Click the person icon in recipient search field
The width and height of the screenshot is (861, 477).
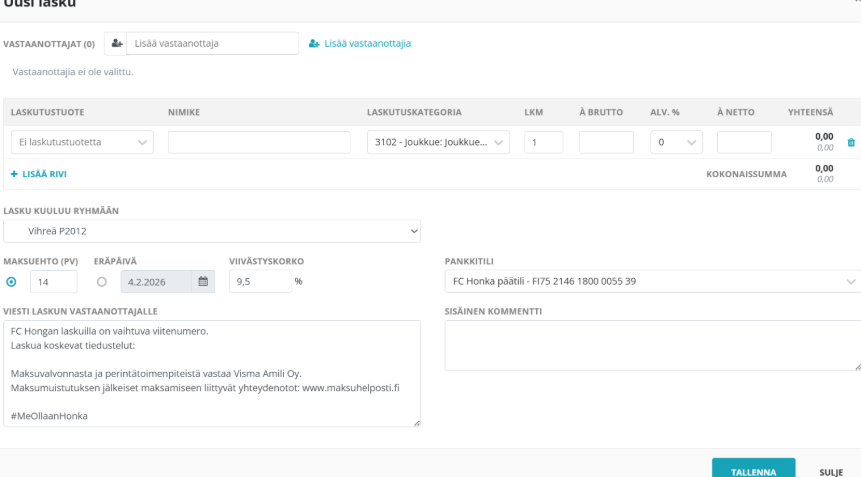pyautogui.click(x=117, y=44)
